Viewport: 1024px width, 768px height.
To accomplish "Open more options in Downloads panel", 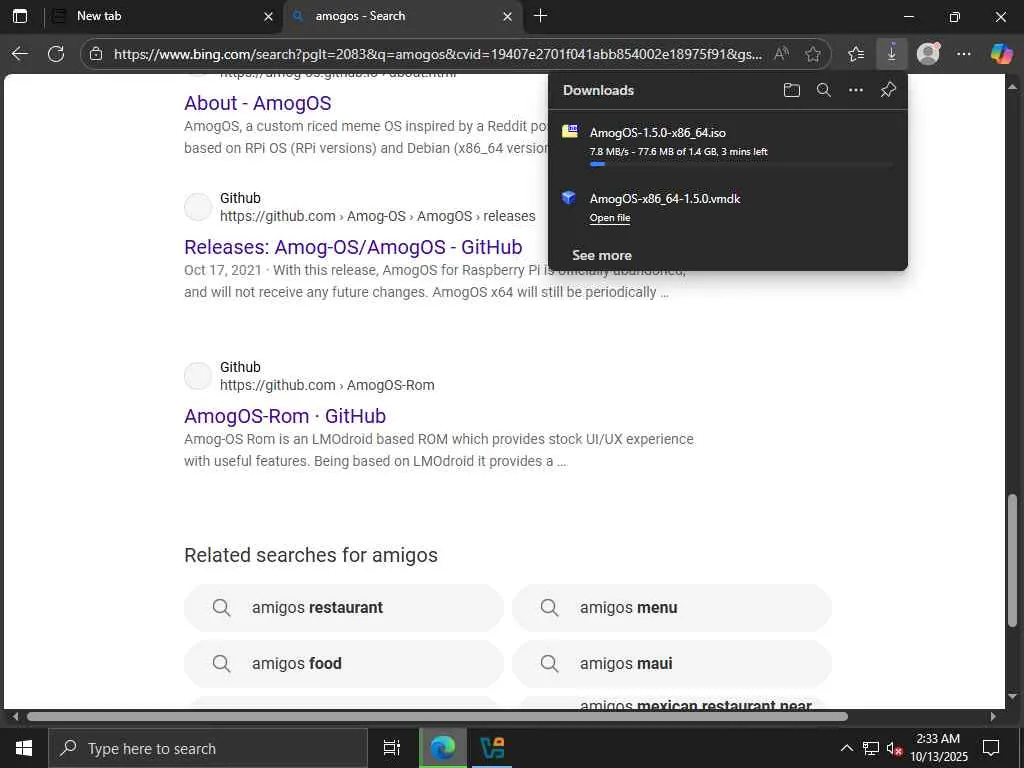I will (x=856, y=90).
